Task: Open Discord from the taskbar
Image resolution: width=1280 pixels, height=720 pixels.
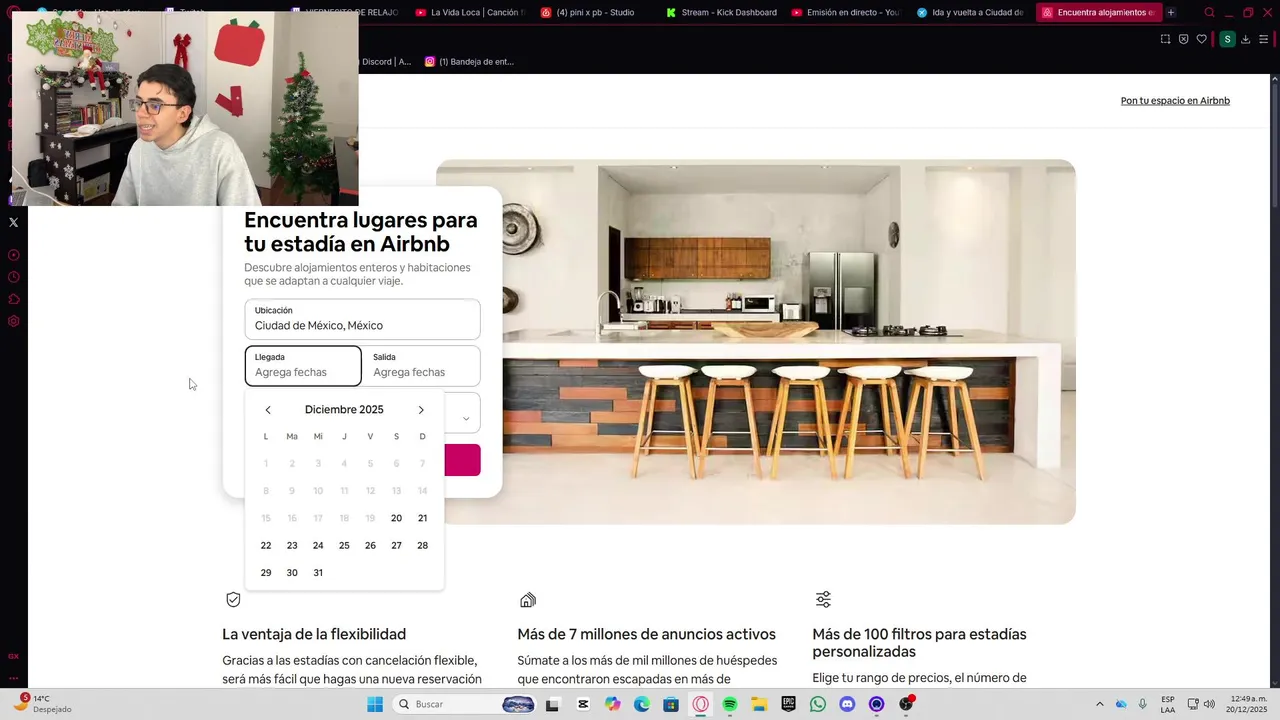Action: [847, 704]
